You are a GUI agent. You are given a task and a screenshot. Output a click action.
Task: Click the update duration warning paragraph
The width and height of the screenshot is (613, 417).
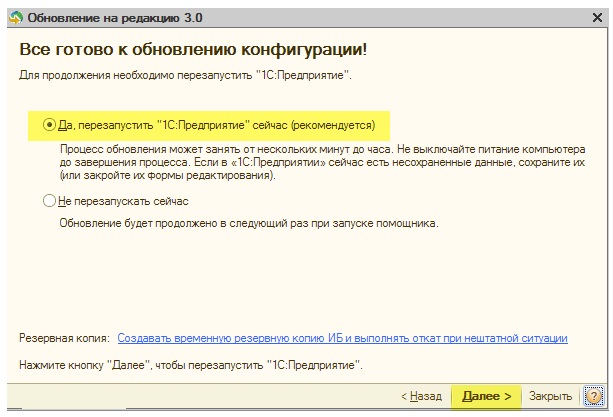coord(323,162)
